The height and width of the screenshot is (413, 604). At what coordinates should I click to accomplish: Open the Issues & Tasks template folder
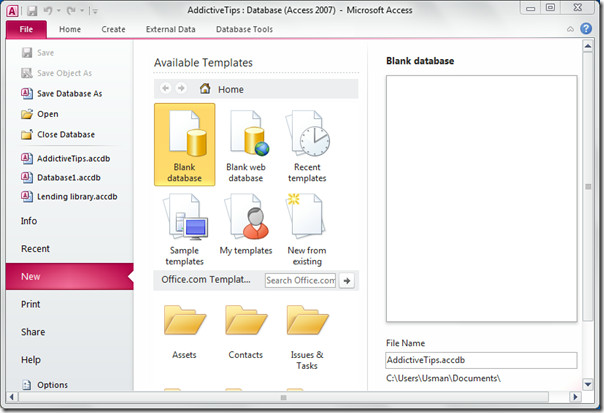(307, 337)
